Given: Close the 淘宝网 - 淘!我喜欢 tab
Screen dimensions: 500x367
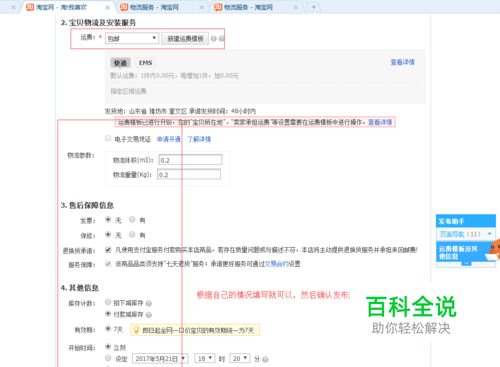Looking at the screenshot, I should click(107, 7).
